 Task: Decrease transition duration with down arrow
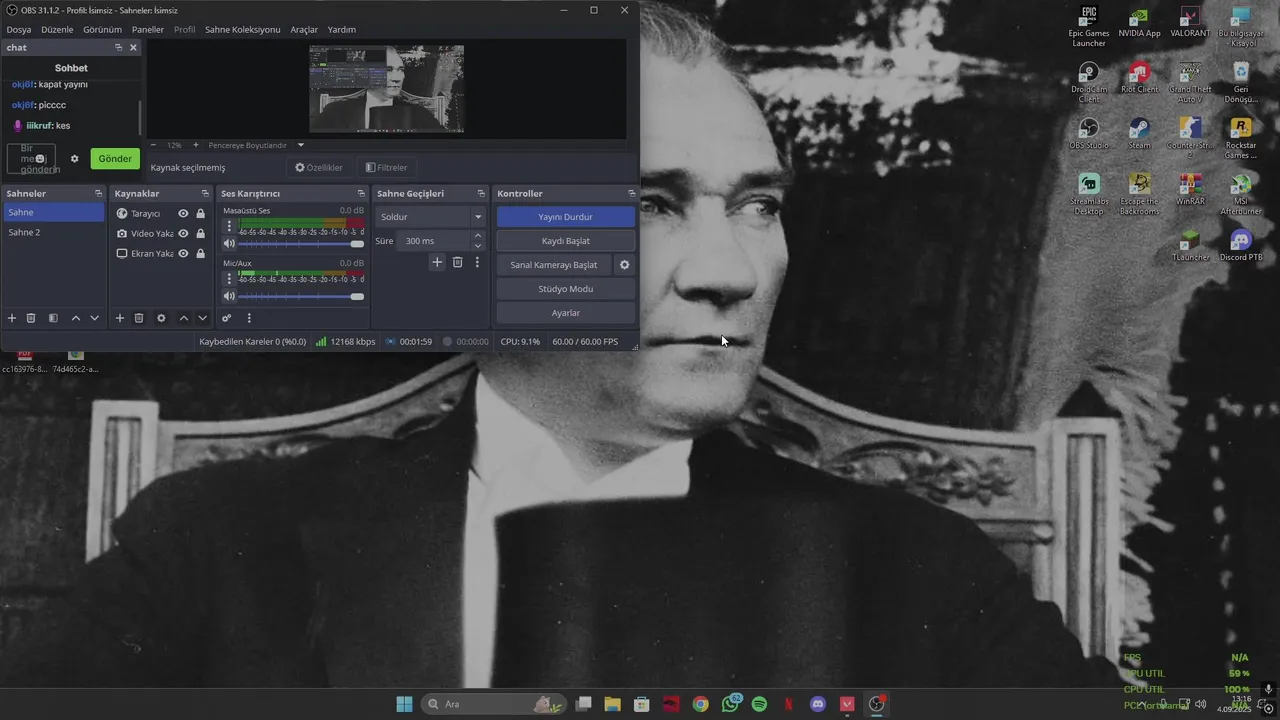[477, 245]
